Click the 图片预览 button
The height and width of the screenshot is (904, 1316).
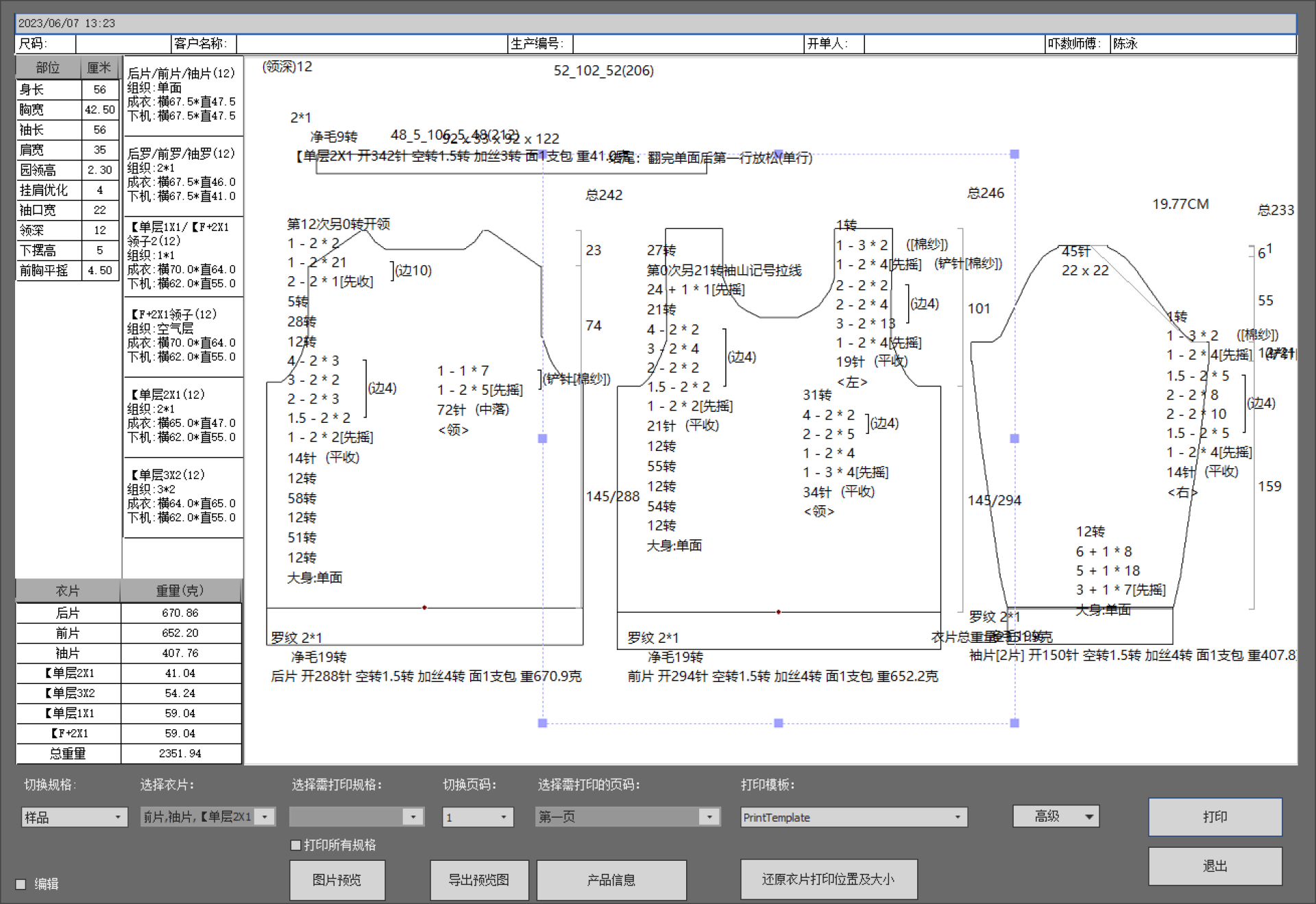point(337,879)
